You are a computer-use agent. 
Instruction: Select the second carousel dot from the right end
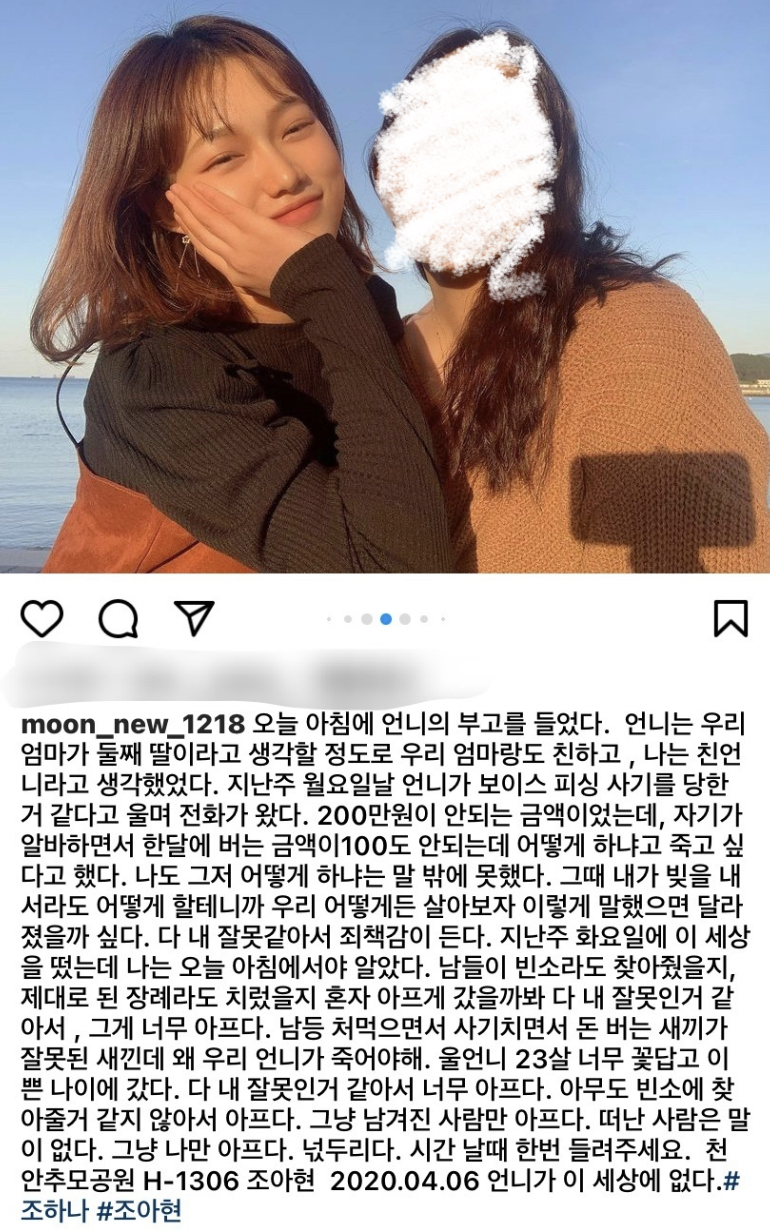click(424, 619)
